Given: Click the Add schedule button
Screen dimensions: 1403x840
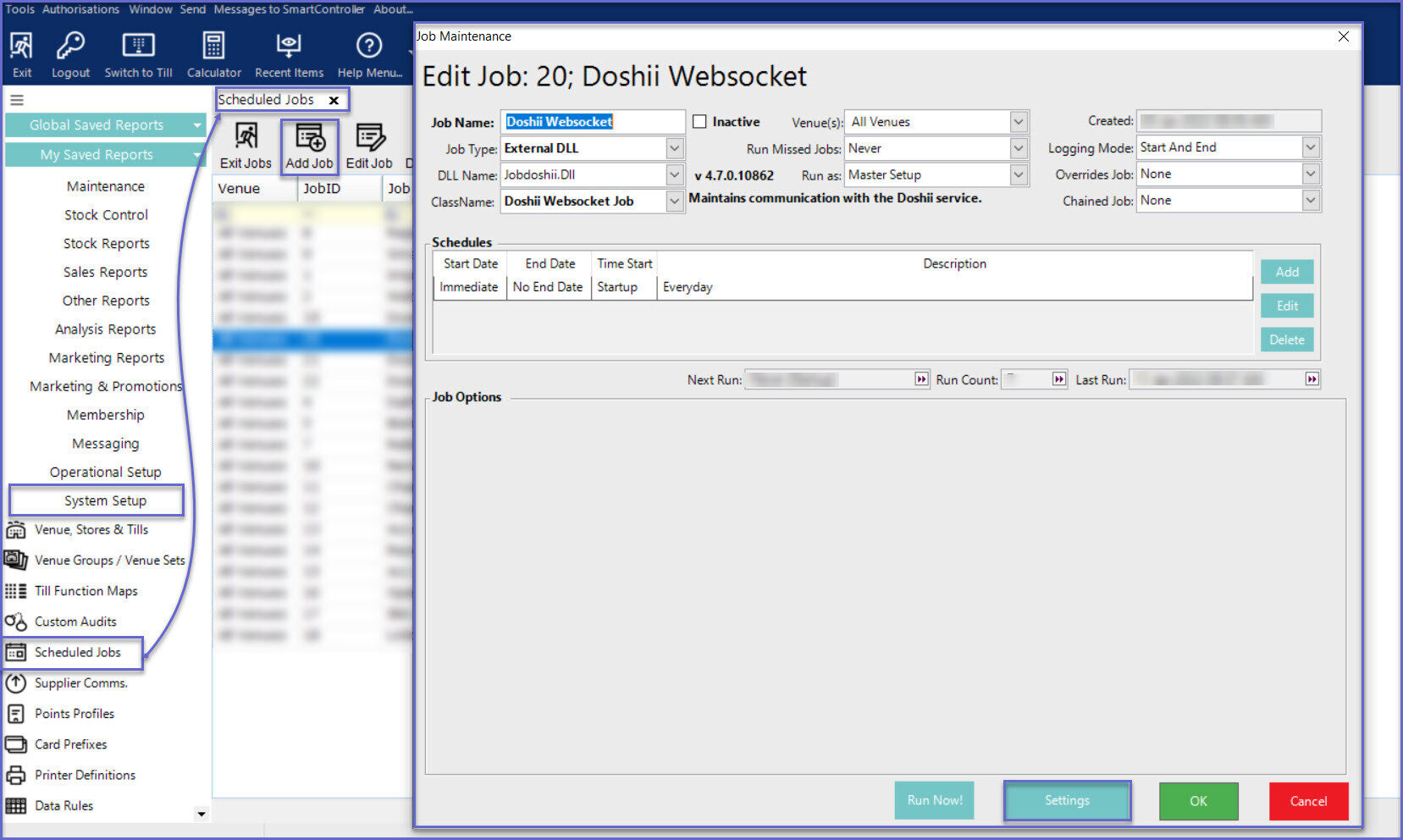Looking at the screenshot, I should (x=1287, y=272).
